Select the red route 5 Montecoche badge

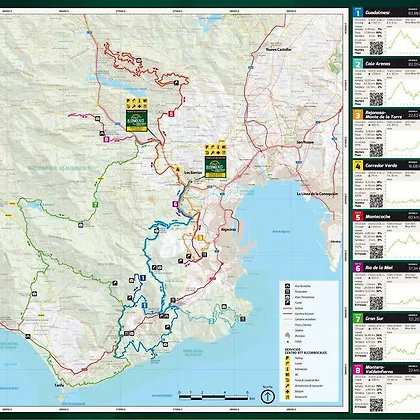pyautogui.click(x=358, y=217)
